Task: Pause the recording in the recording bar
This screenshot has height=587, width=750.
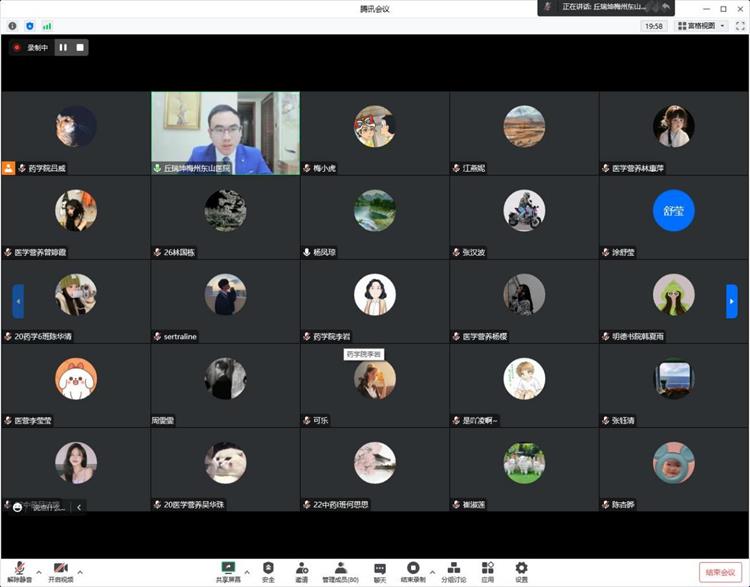Action: point(63,47)
